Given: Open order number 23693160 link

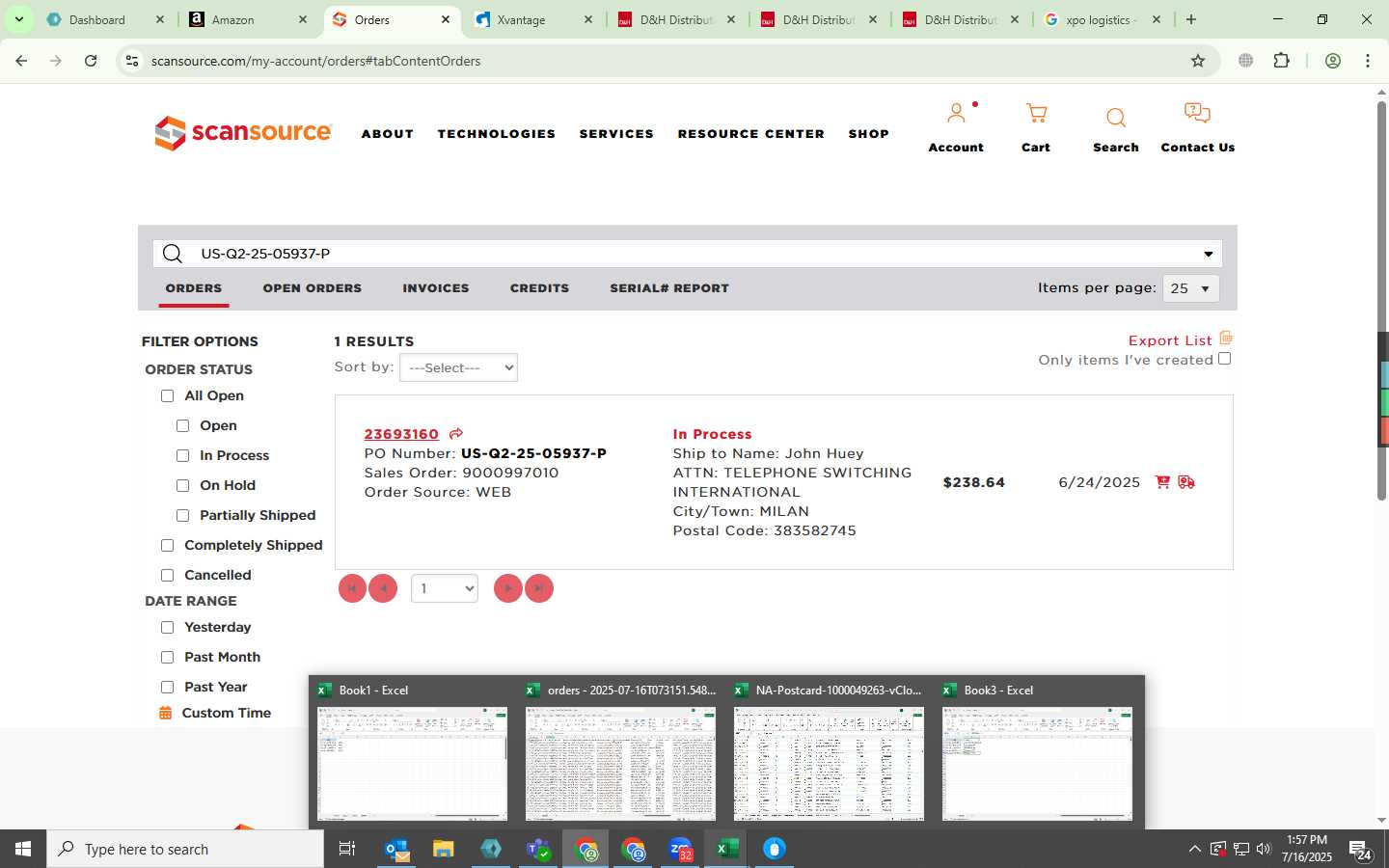Looking at the screenshot, I should (401, 434).
